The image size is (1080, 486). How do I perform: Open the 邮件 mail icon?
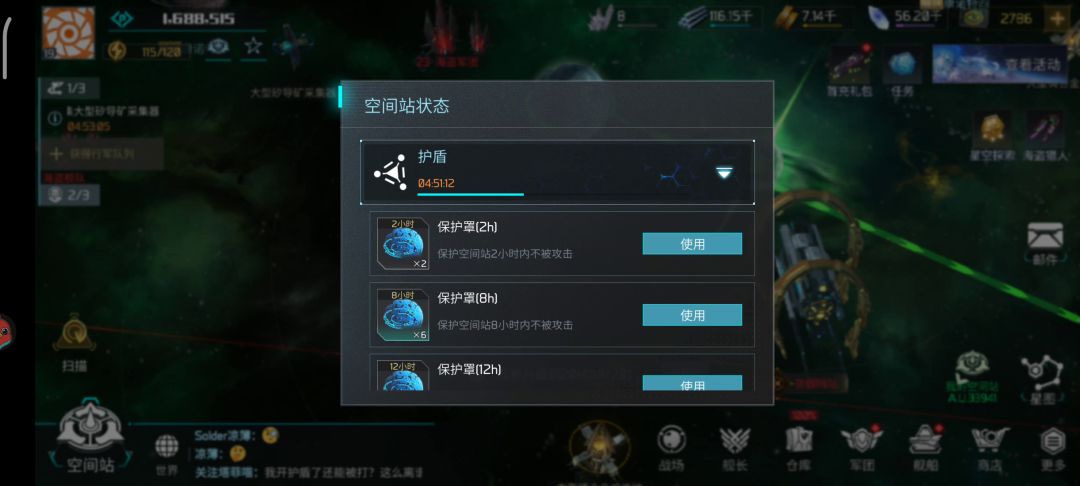pos(1045,243)
